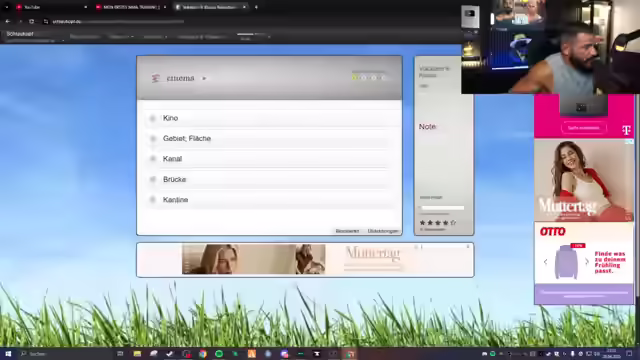Click the left button under the answer list
This screenshot has height=360, width=640.
pos(347,231)
